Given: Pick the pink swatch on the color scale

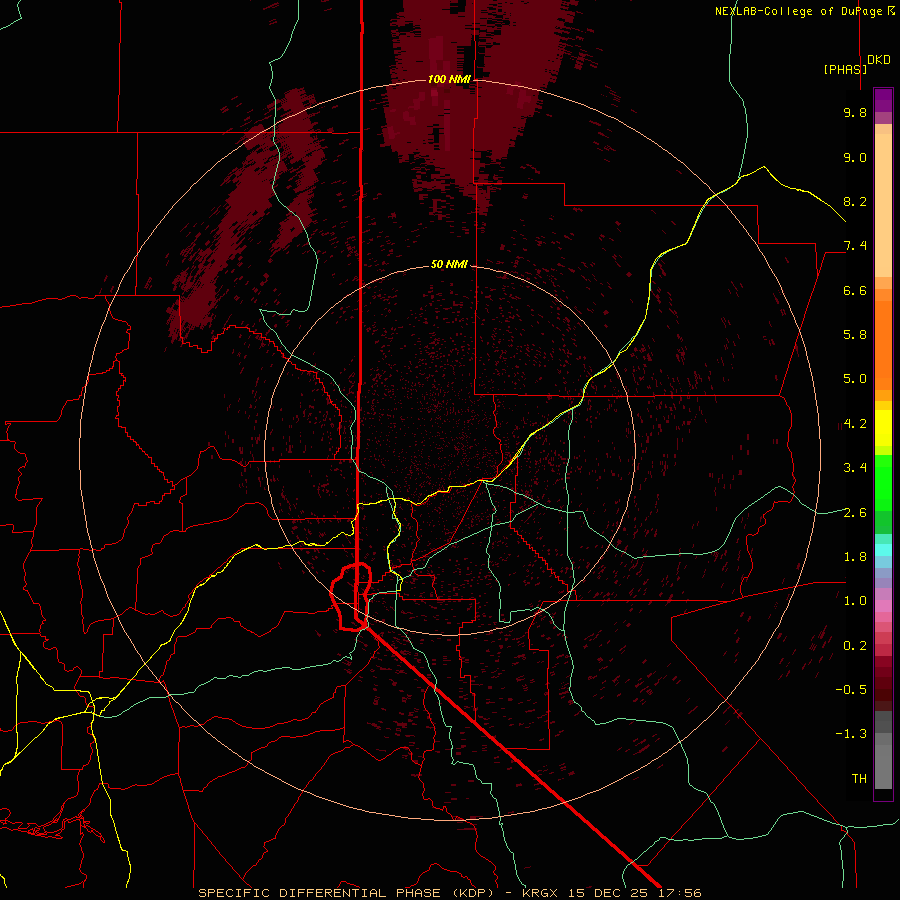Looking at the screenshot, I should click(x=883, y=606).
